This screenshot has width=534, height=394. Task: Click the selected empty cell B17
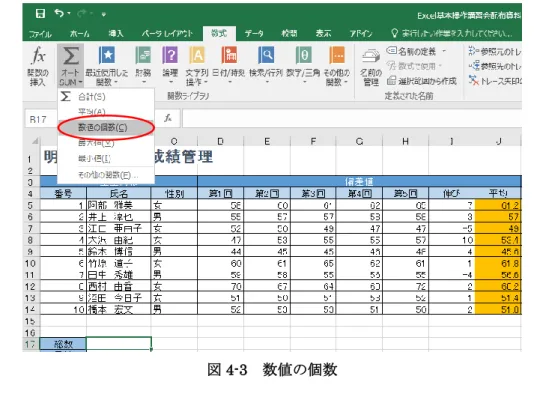coord(119,344)
